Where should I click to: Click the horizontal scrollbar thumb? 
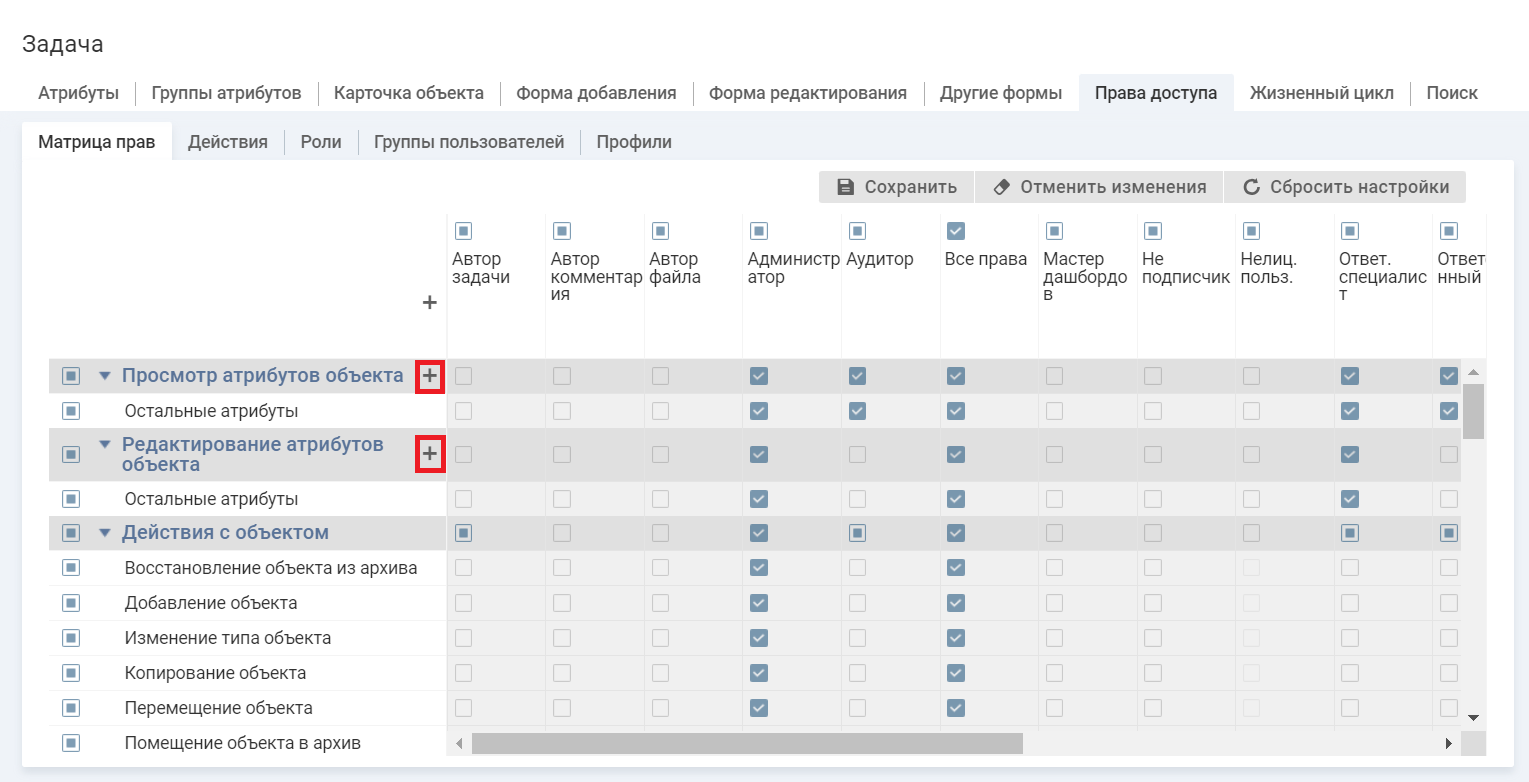coord(747,744)
